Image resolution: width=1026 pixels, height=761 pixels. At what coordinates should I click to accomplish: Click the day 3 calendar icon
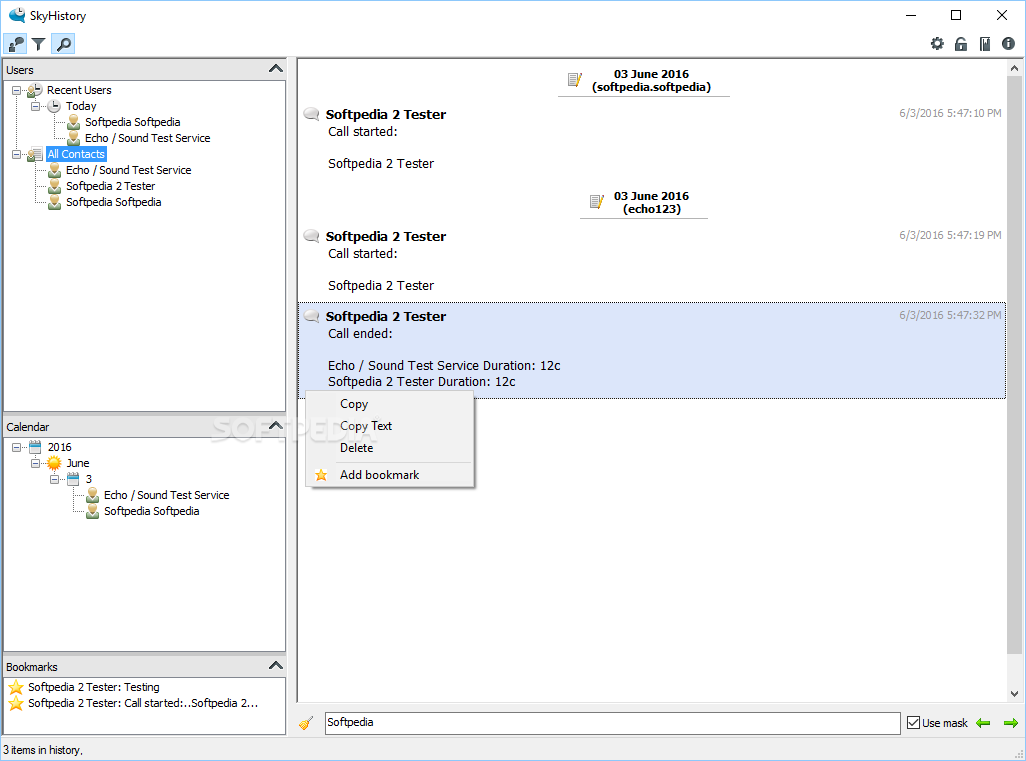[73, 479]
